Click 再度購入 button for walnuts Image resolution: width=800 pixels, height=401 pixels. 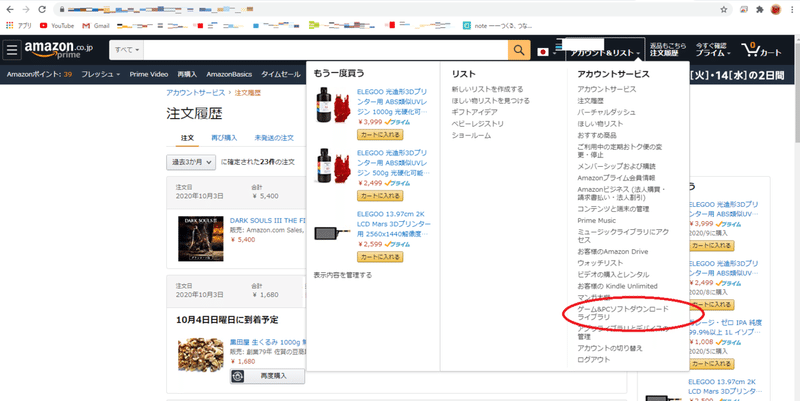click(x=267, y=376)
